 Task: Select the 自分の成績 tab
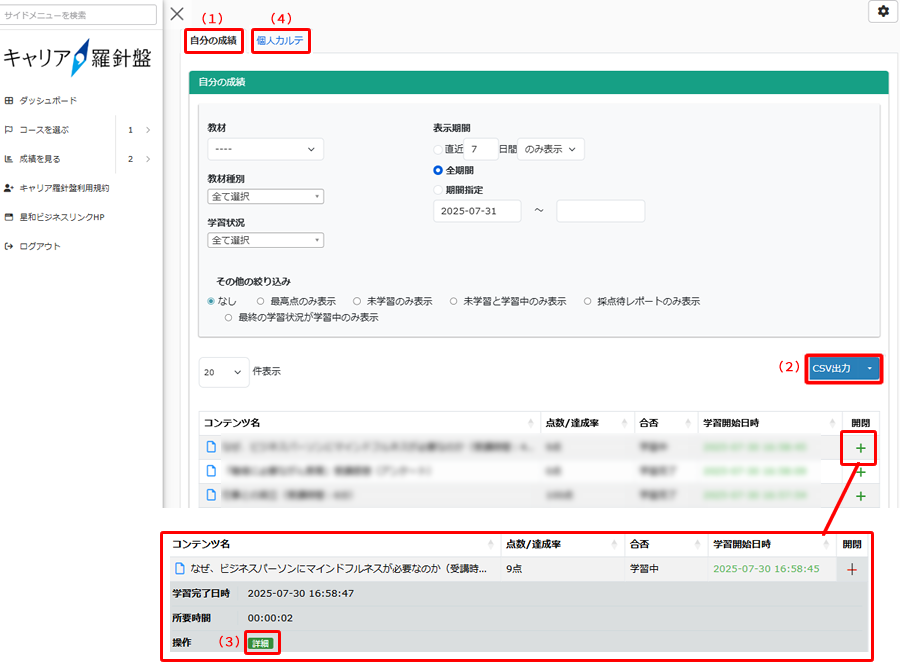(x=213, y=41)
